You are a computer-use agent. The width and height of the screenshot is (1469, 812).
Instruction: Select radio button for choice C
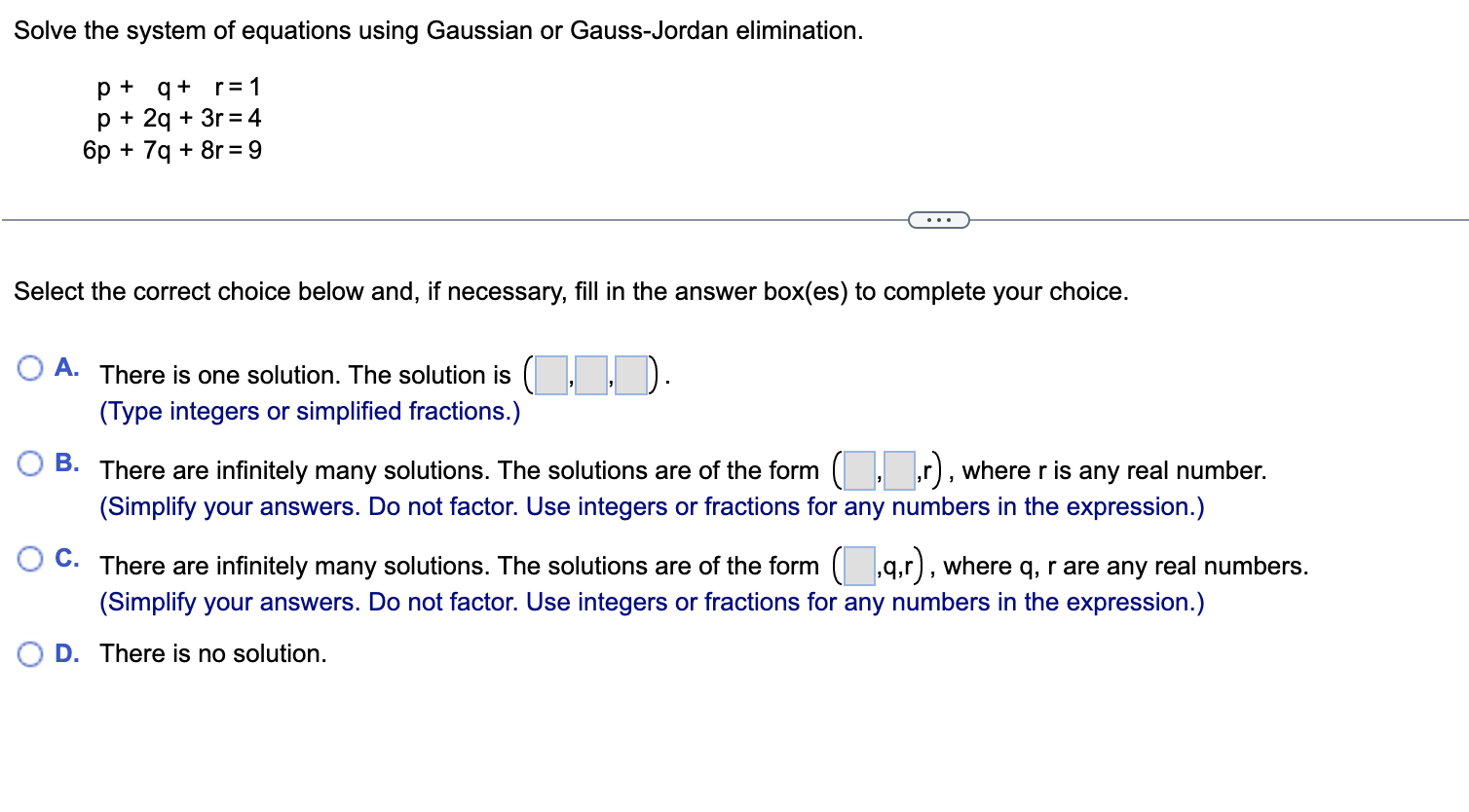(30, 558)
